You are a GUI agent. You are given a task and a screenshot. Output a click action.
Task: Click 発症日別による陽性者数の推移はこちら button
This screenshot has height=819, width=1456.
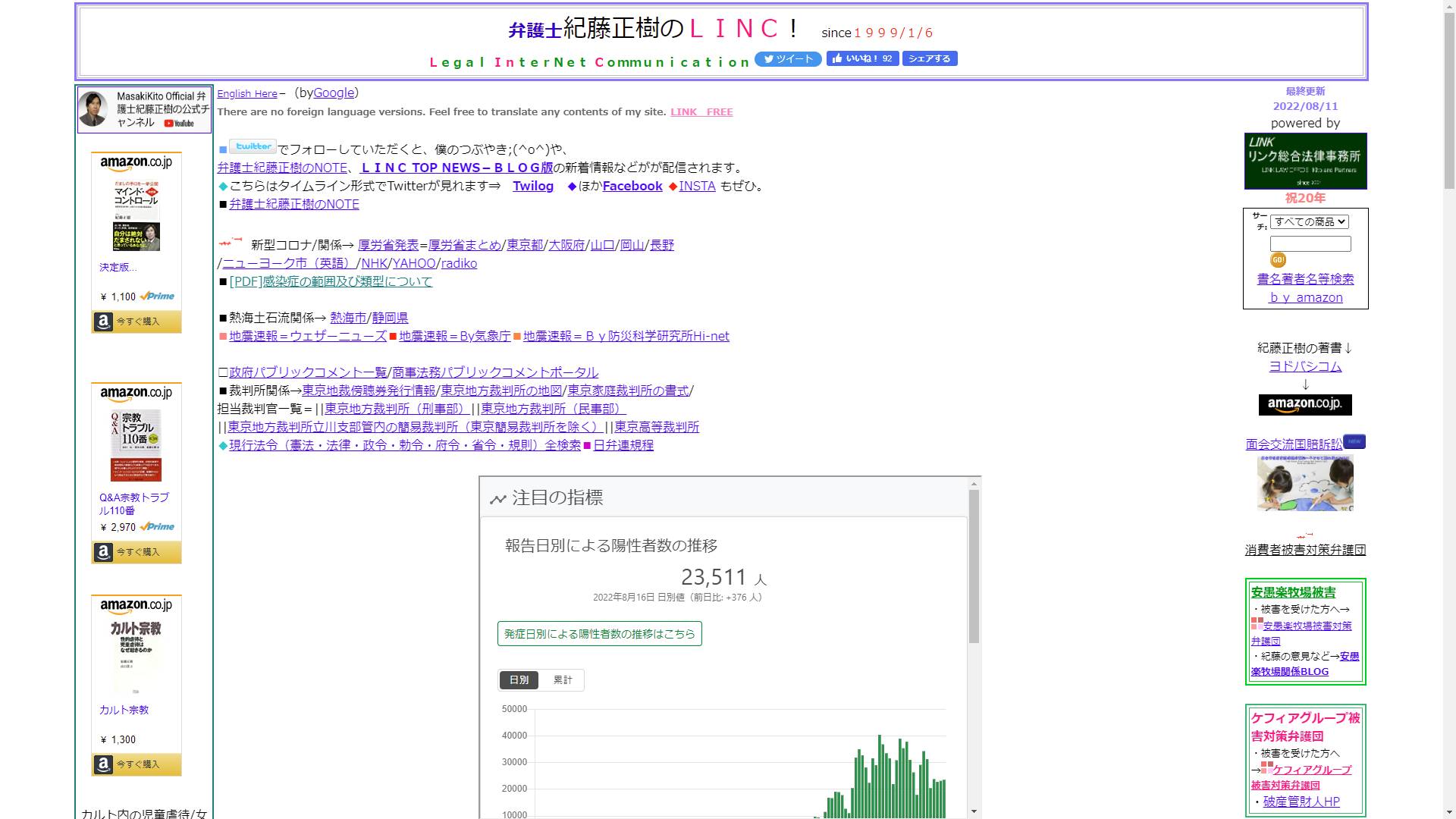(x=599, y=634)
